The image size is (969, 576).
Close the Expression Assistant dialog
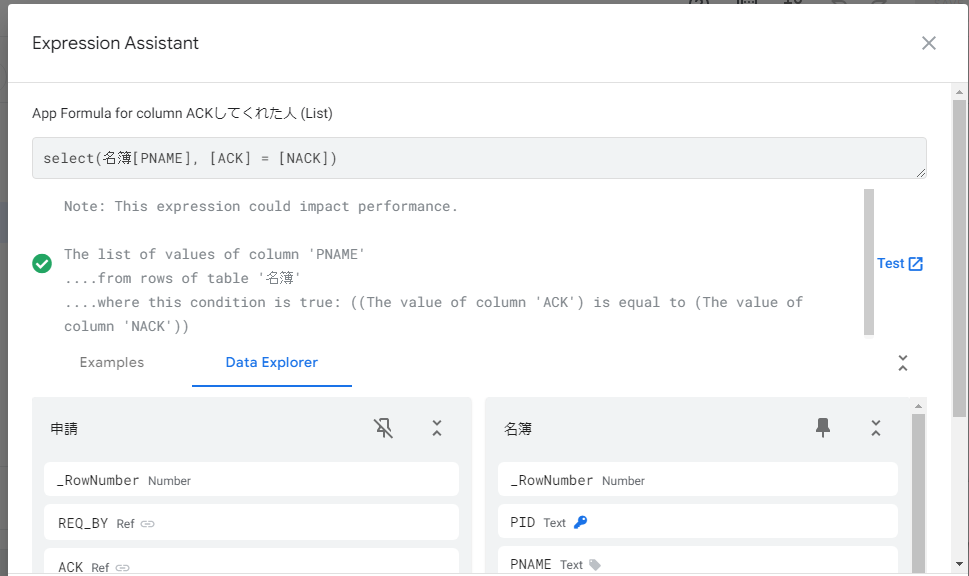tap(928, 43)
